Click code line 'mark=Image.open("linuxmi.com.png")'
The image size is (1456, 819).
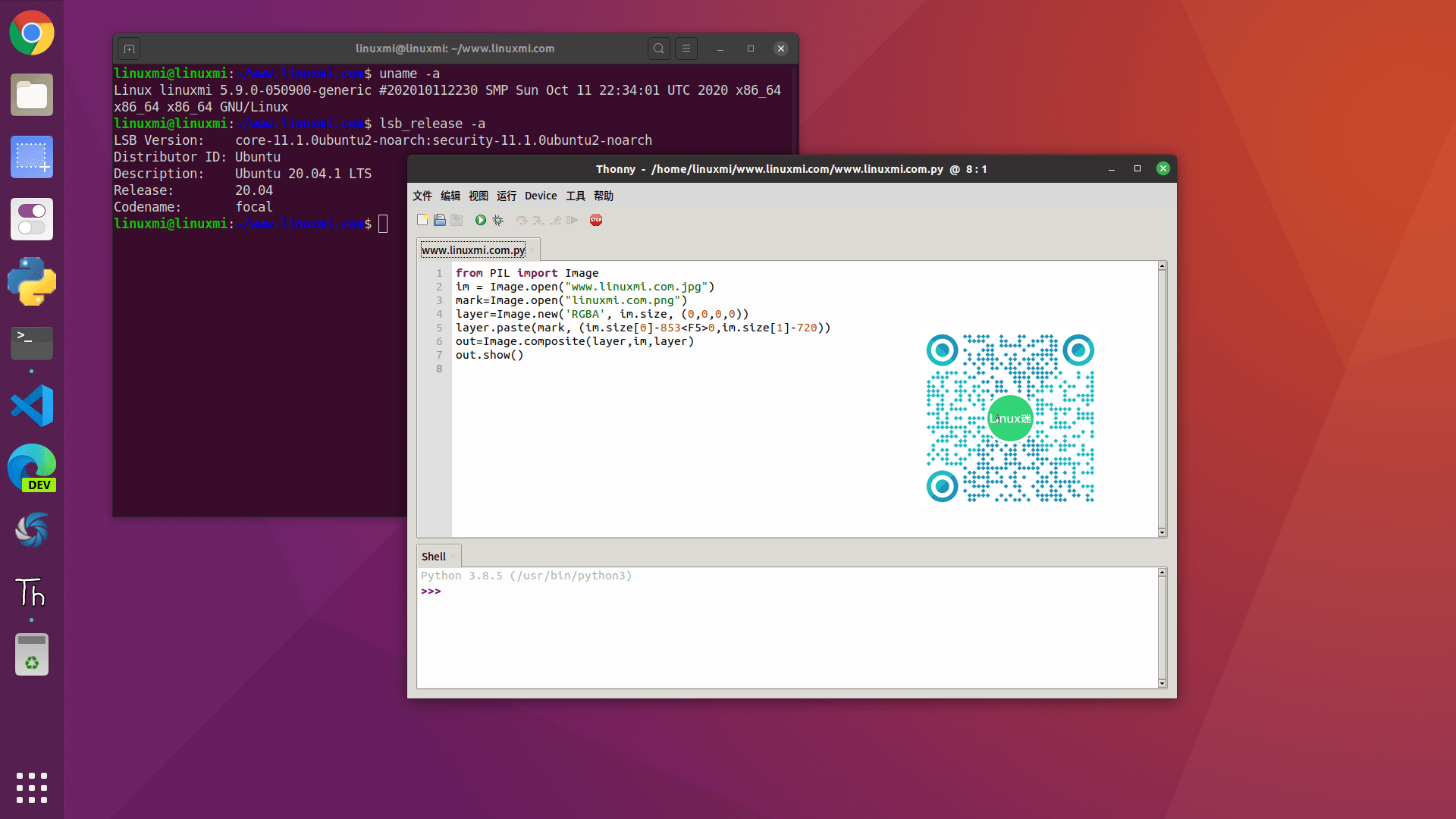tap(571, 300)
